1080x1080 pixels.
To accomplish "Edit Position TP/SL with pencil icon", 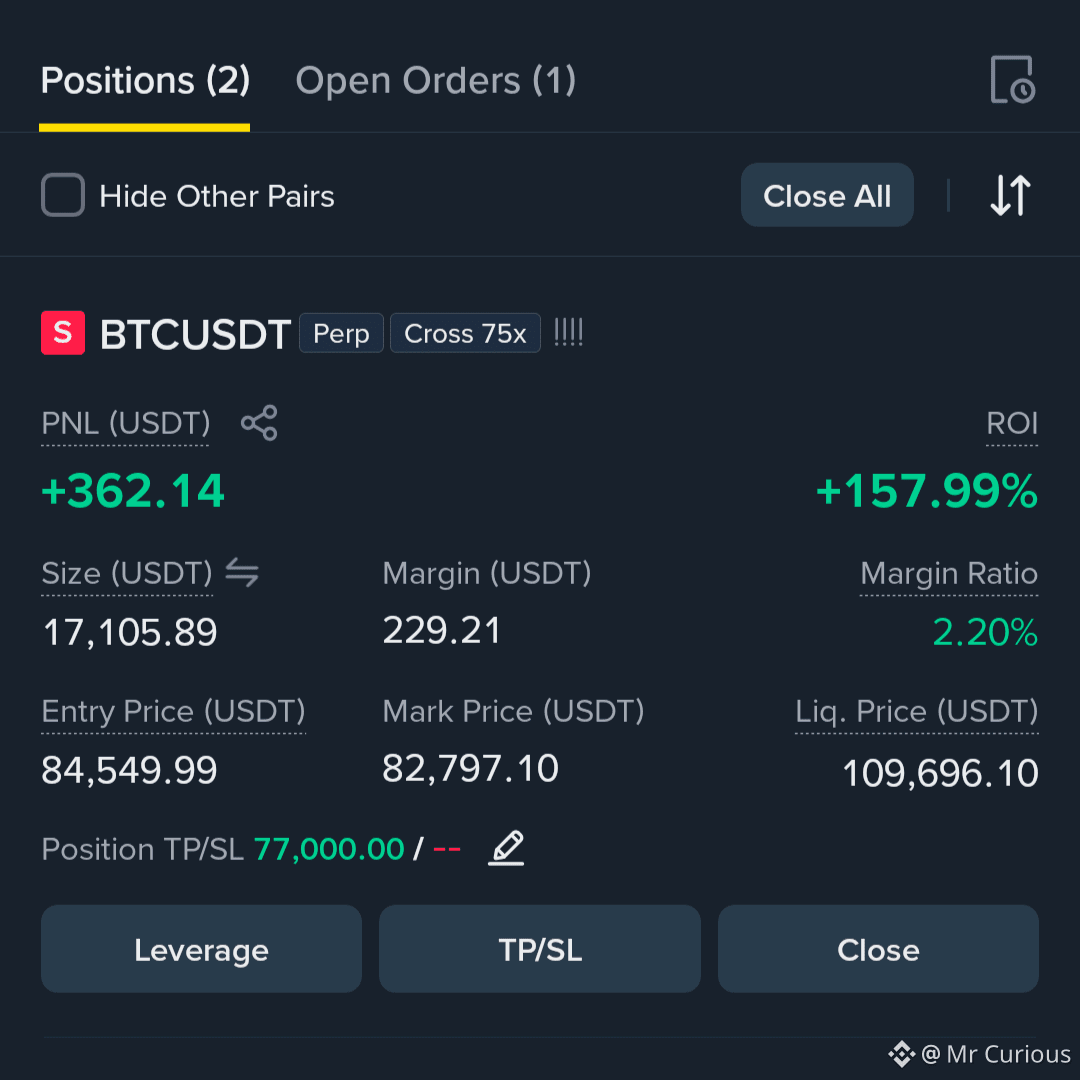I will [506, 849].
